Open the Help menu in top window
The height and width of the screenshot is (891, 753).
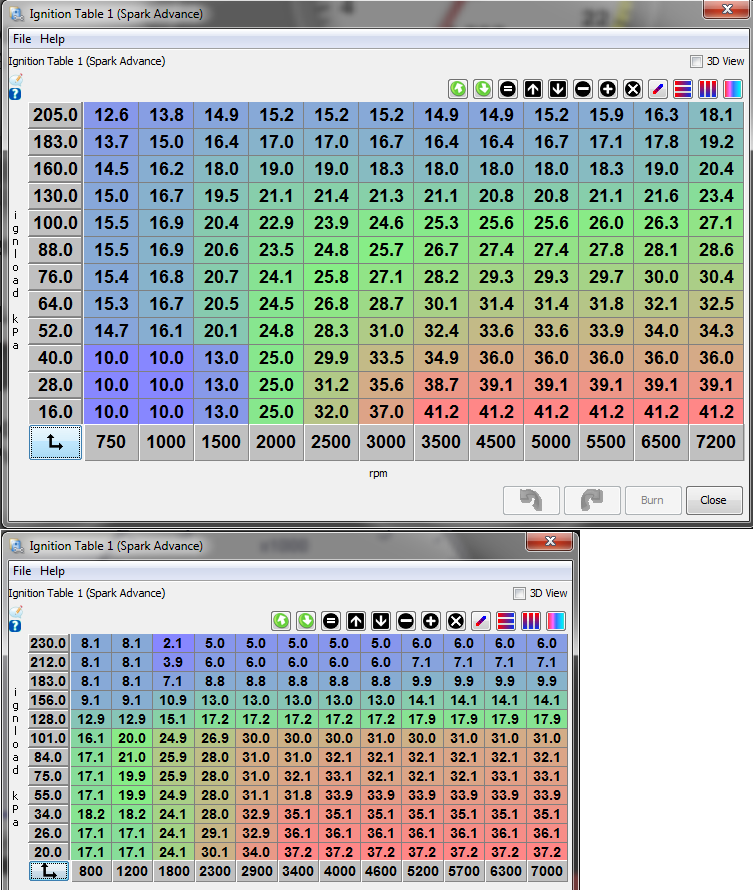click(x=52, y=39)
